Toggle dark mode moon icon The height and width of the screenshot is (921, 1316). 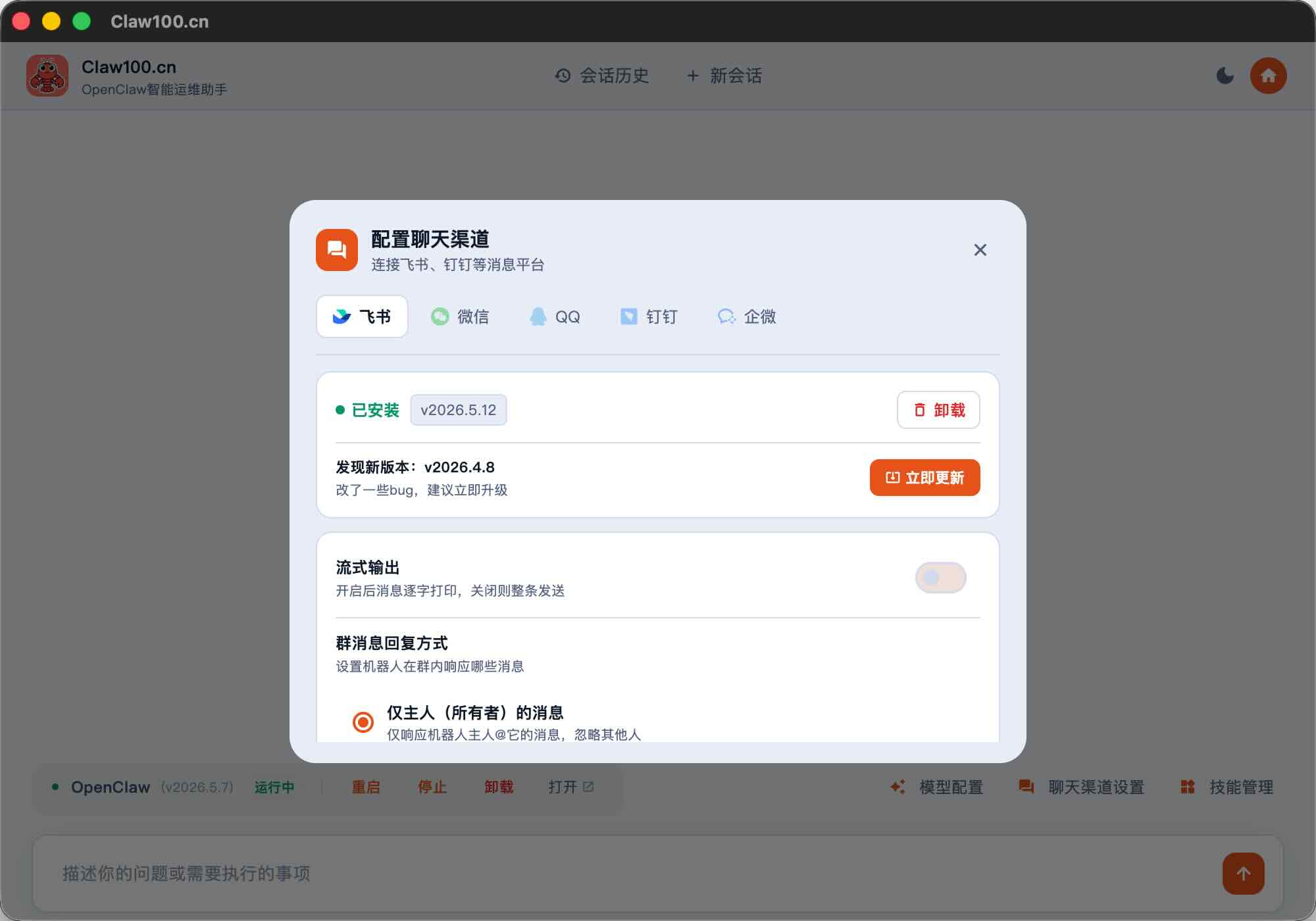pyautogui.click(x=1225, y=76)
